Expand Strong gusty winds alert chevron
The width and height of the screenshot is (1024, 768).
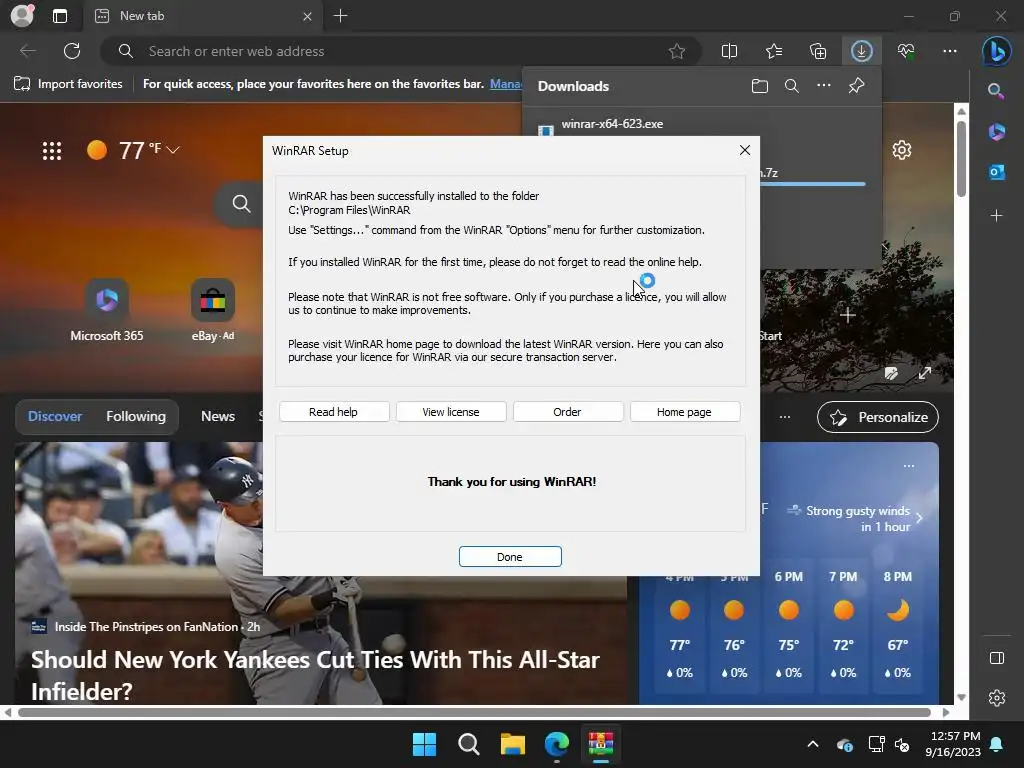pos(920,518)
